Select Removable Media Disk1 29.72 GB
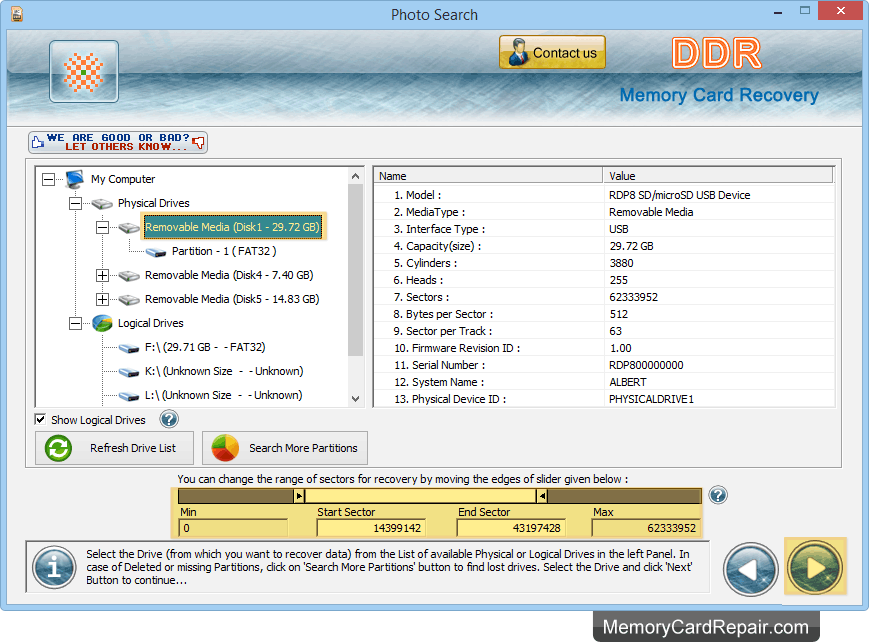Screen dimensions: 869x642 click(x=232, y=228)
